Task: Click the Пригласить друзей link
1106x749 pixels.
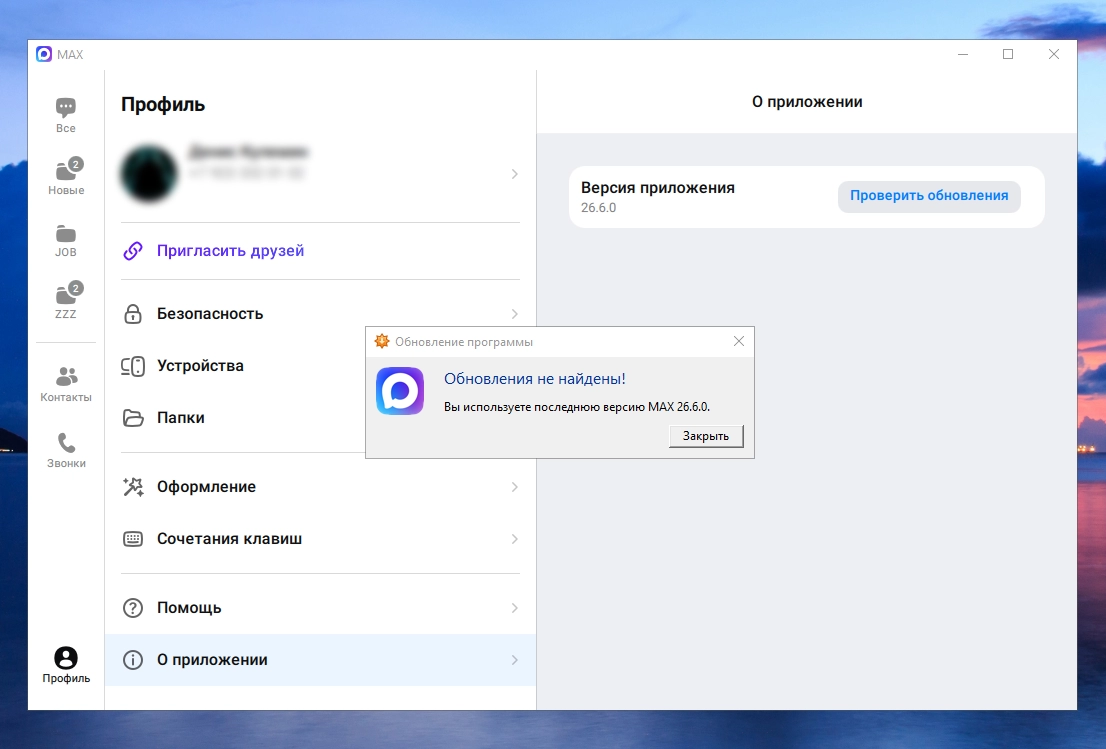Action: pos(230,251)
